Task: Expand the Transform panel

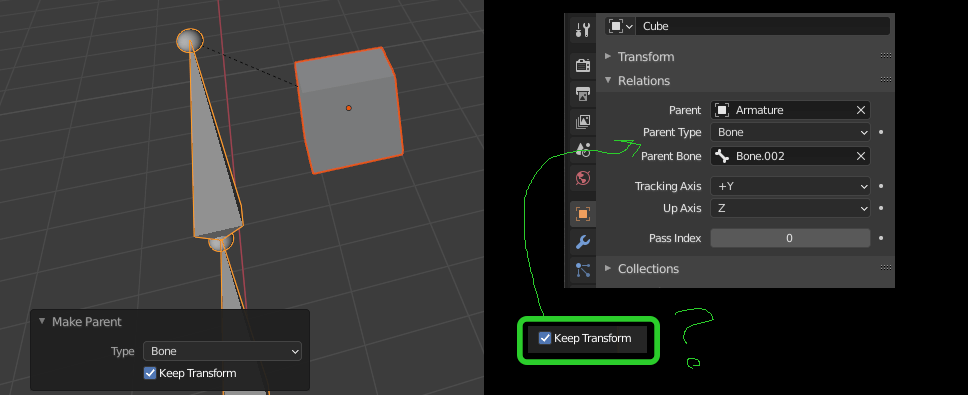Action: coord(607,56)
